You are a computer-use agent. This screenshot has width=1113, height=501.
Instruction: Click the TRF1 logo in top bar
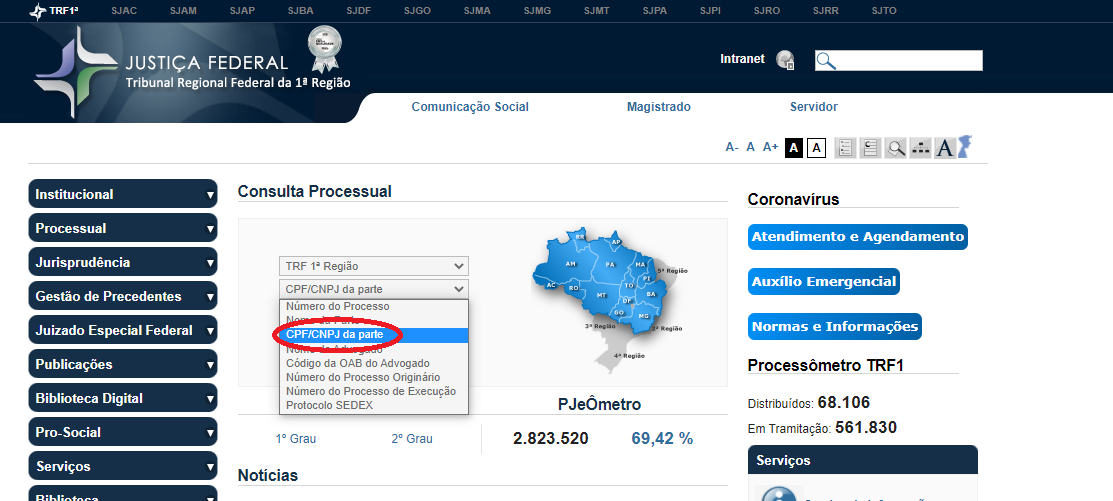[56, 11]
